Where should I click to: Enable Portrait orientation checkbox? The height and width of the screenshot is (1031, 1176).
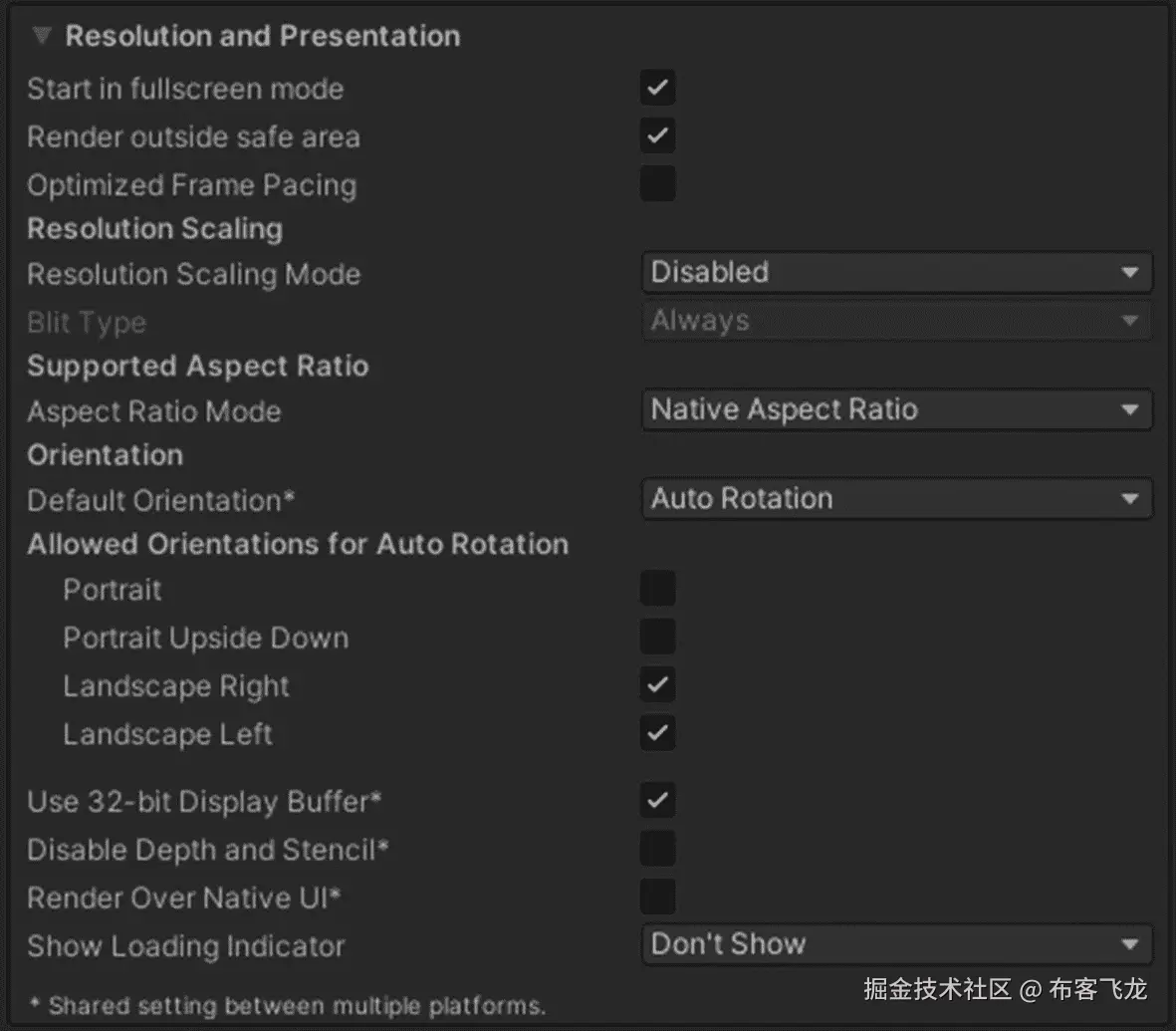pyautogui.click(x=657, y=589)
